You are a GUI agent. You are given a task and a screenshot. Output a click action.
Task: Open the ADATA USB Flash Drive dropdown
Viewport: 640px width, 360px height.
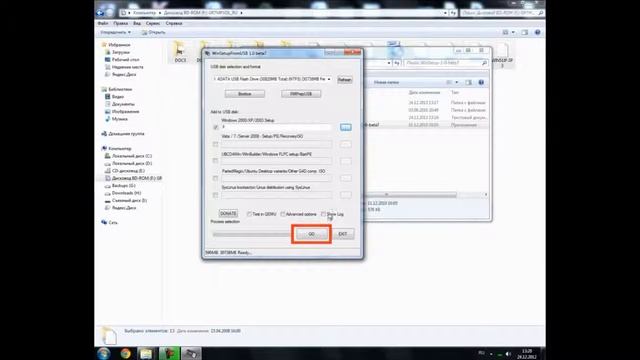click(x=272, y=79)
